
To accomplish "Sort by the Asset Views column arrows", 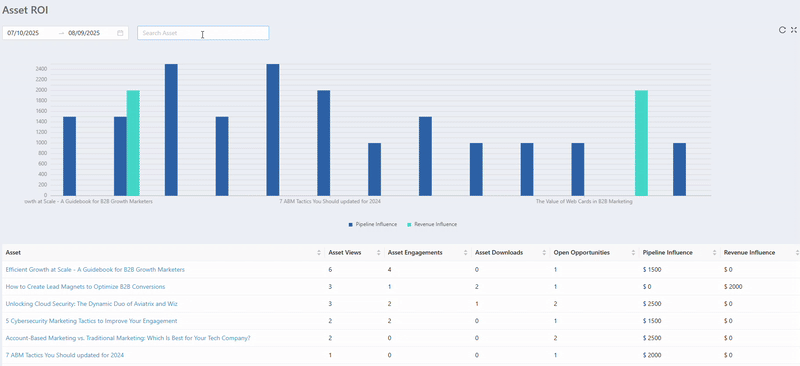I will pyautogui.click(x=379, y=253).
